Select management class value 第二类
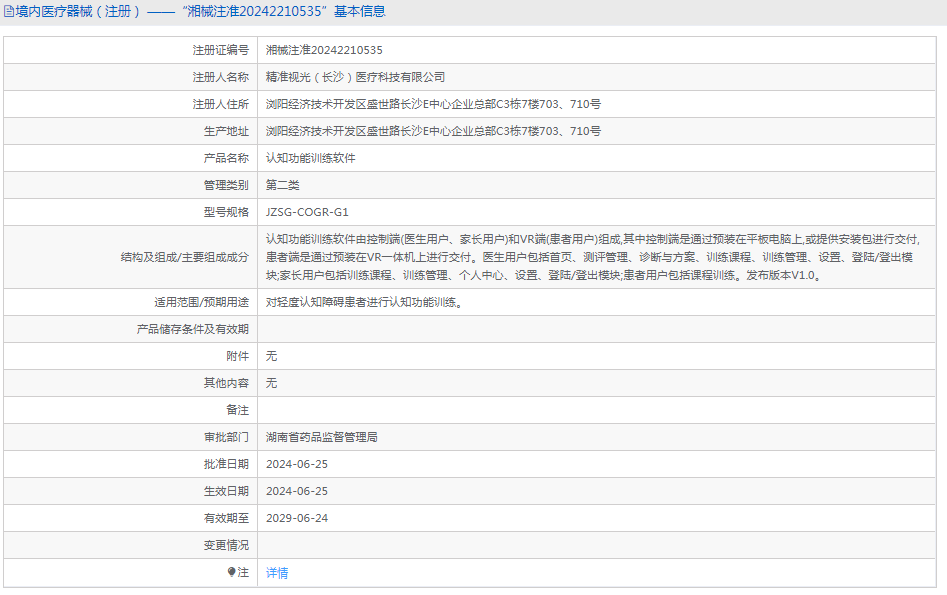947x595 pixels. point(283,185)
